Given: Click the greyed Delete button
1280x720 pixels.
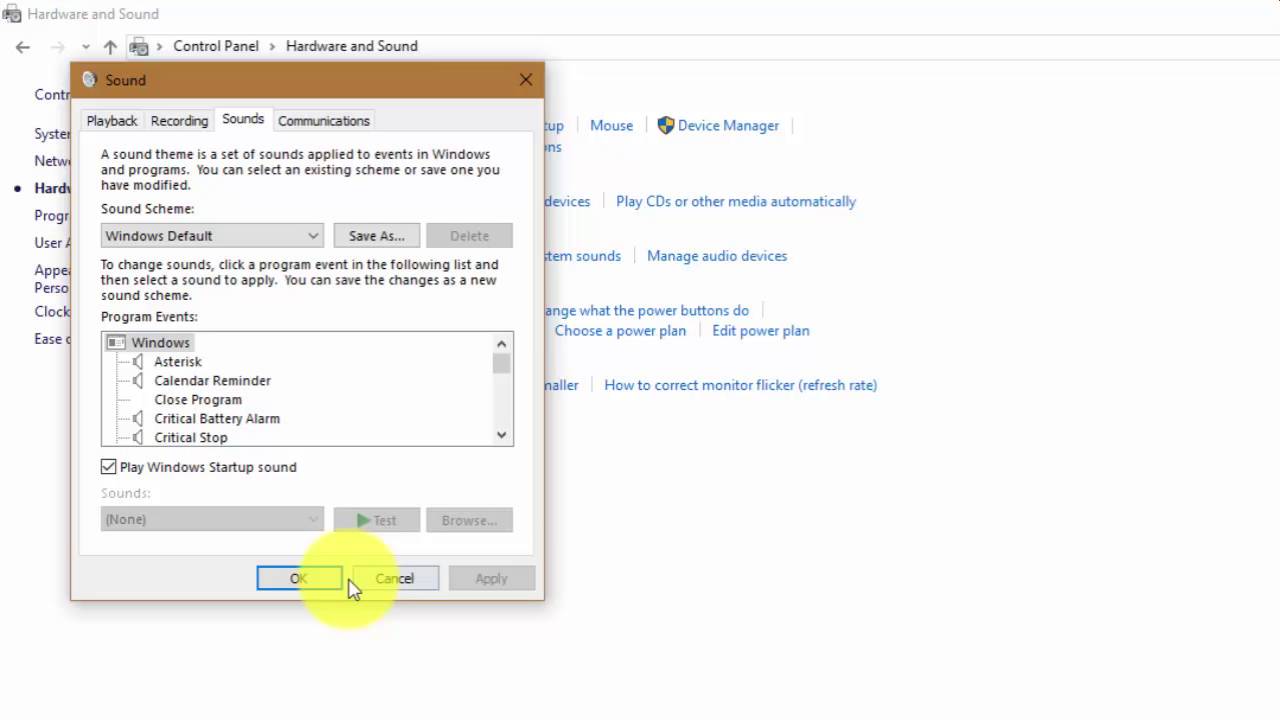Looking at the screenshot, I should [469, 236].
